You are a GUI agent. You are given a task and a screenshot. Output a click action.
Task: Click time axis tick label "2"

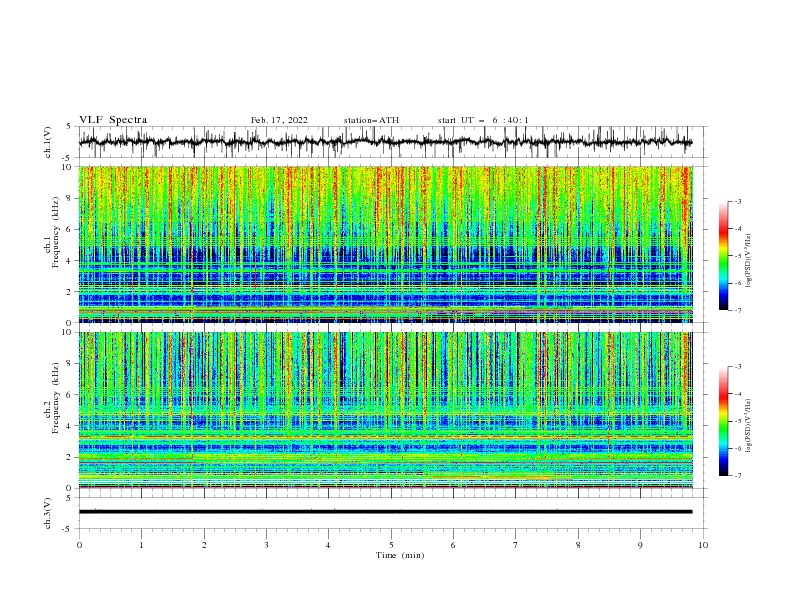(x=204, y=545)
